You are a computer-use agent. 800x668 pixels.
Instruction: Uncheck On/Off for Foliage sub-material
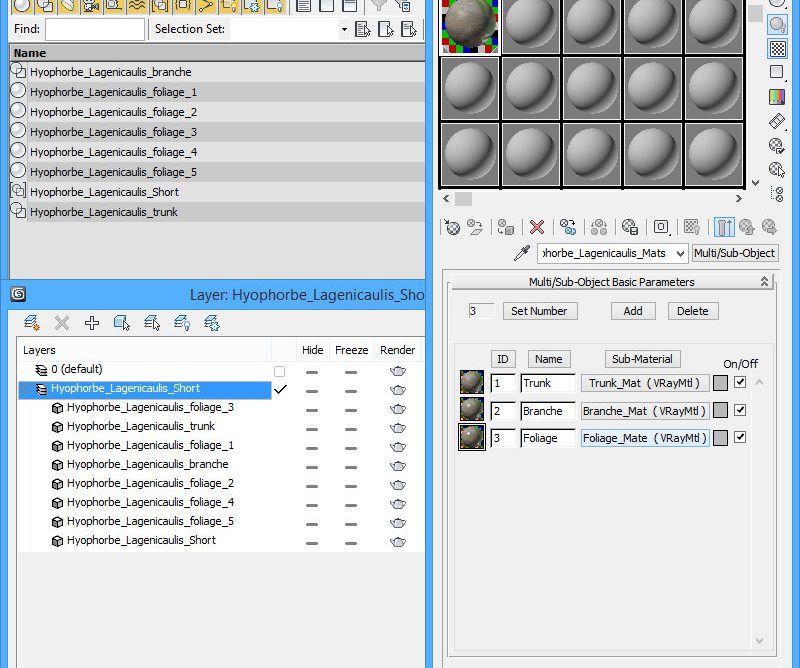[x=740, y=437]
